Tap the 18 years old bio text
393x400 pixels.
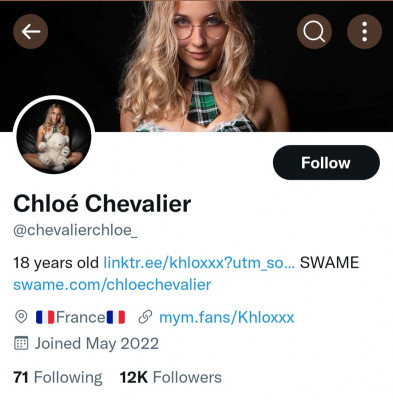click(x=56, y=263)
